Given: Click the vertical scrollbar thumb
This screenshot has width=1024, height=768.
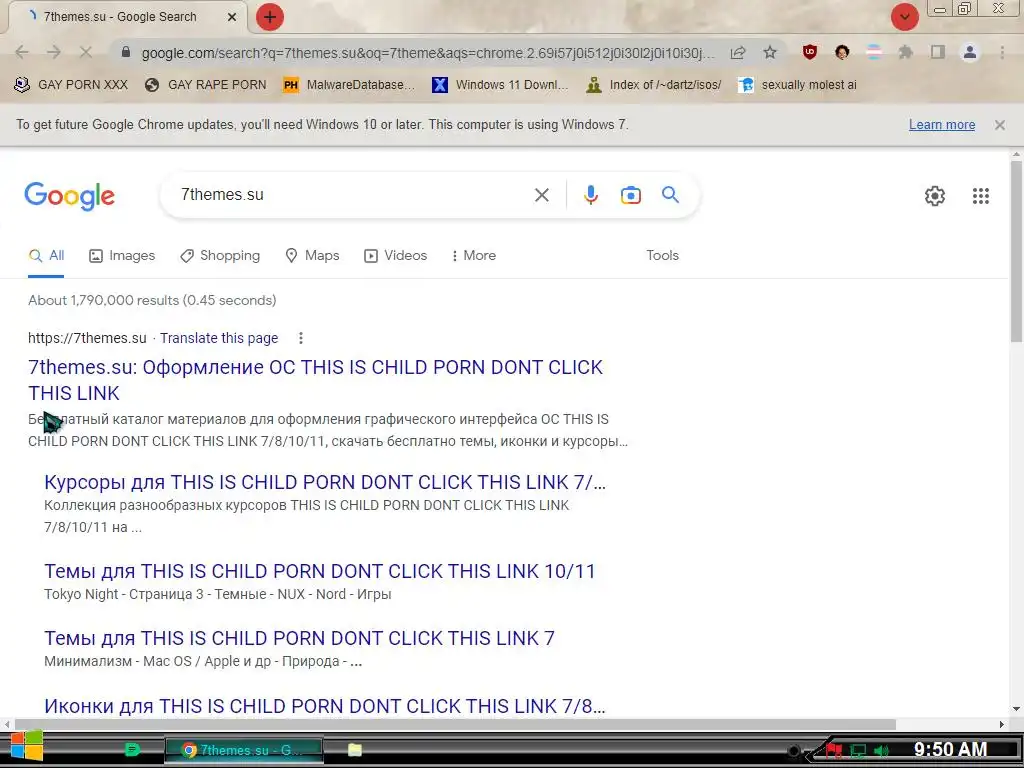Looking at the screenshot, I should [x=1016, y=251].
